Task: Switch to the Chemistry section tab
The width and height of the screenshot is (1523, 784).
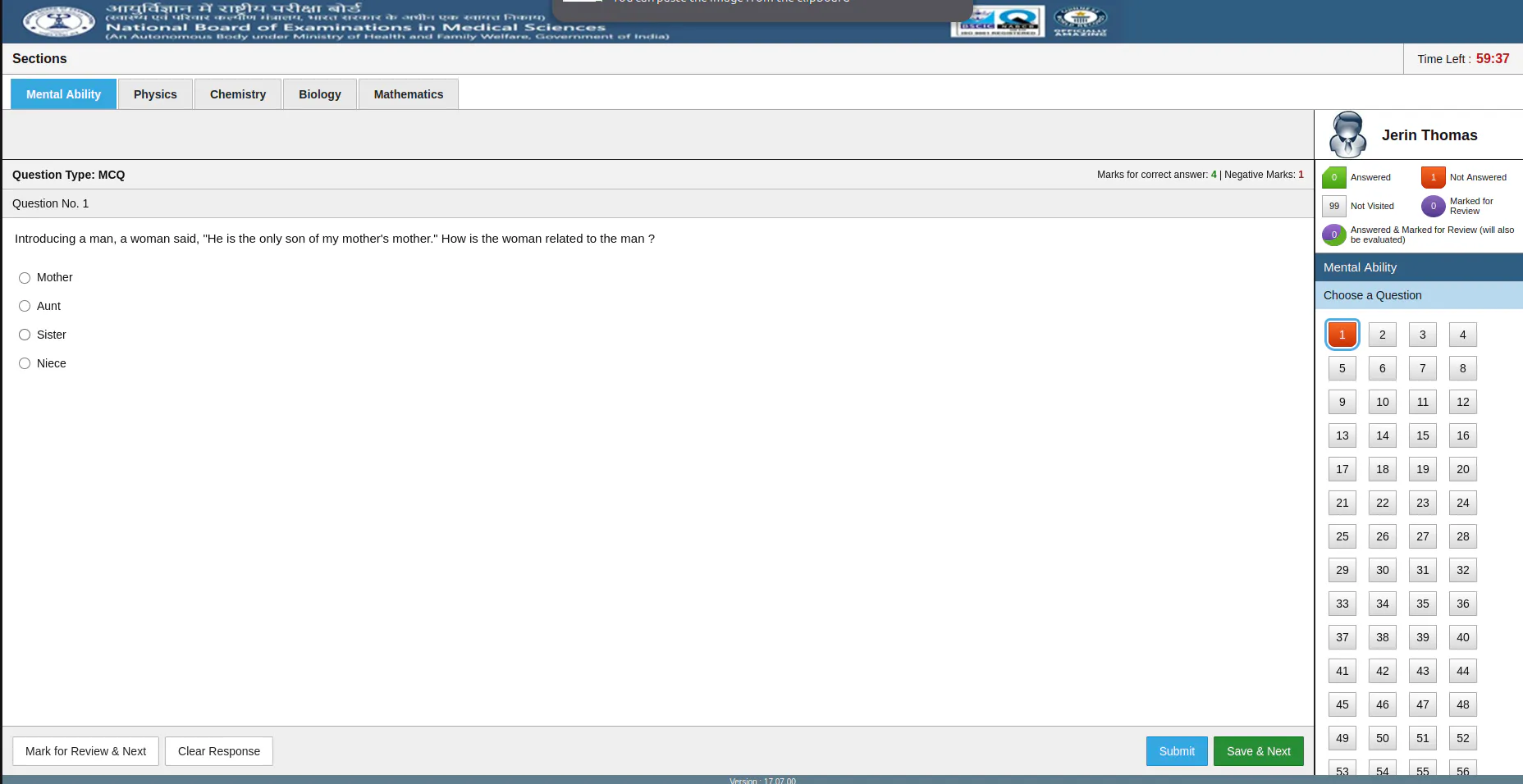Action: (x=238, y=94)
